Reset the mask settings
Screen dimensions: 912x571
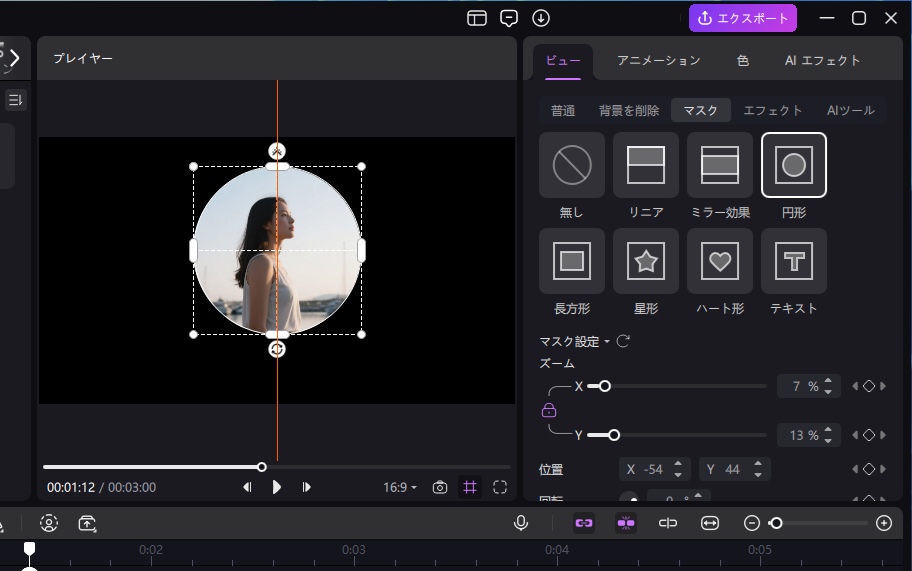tap(623, 341)
